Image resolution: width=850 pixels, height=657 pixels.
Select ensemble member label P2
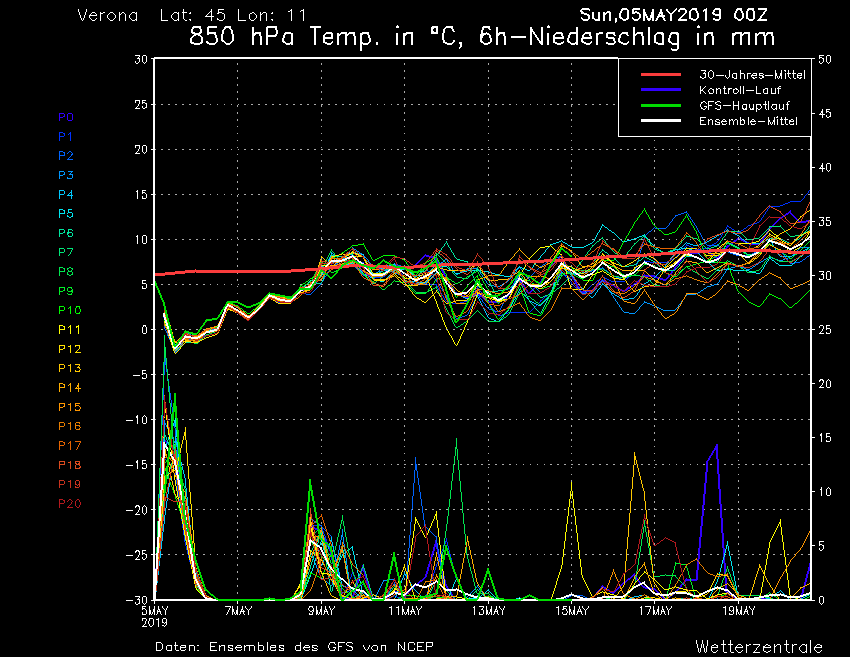tap(66, 156)
